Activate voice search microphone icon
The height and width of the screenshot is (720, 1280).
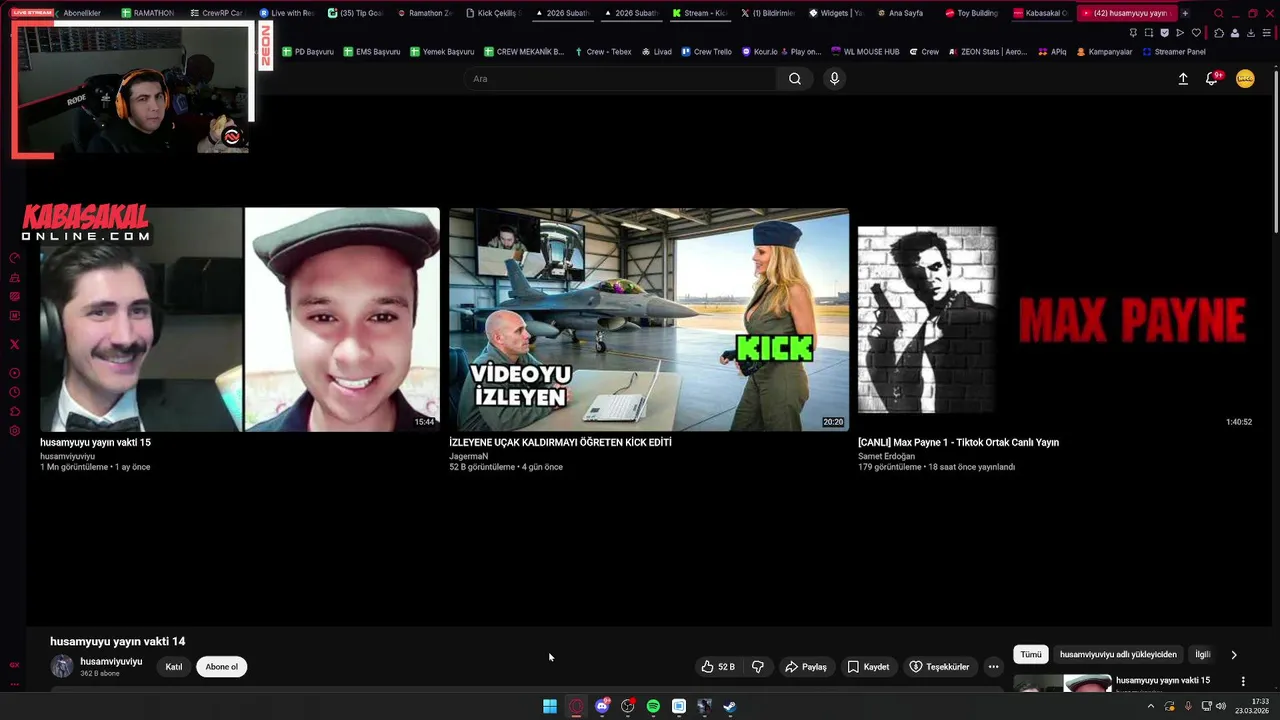point(834,79)
